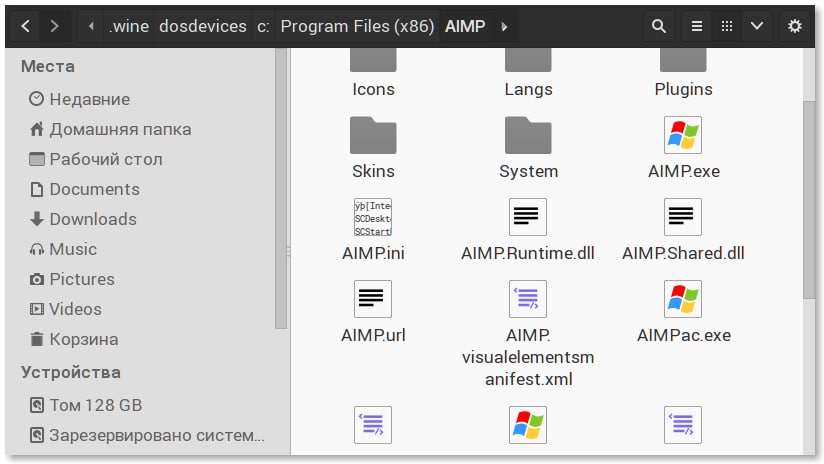Select the AIMP.ini file thumbnail
Screen dimensions: 824x464
point(373,217)
